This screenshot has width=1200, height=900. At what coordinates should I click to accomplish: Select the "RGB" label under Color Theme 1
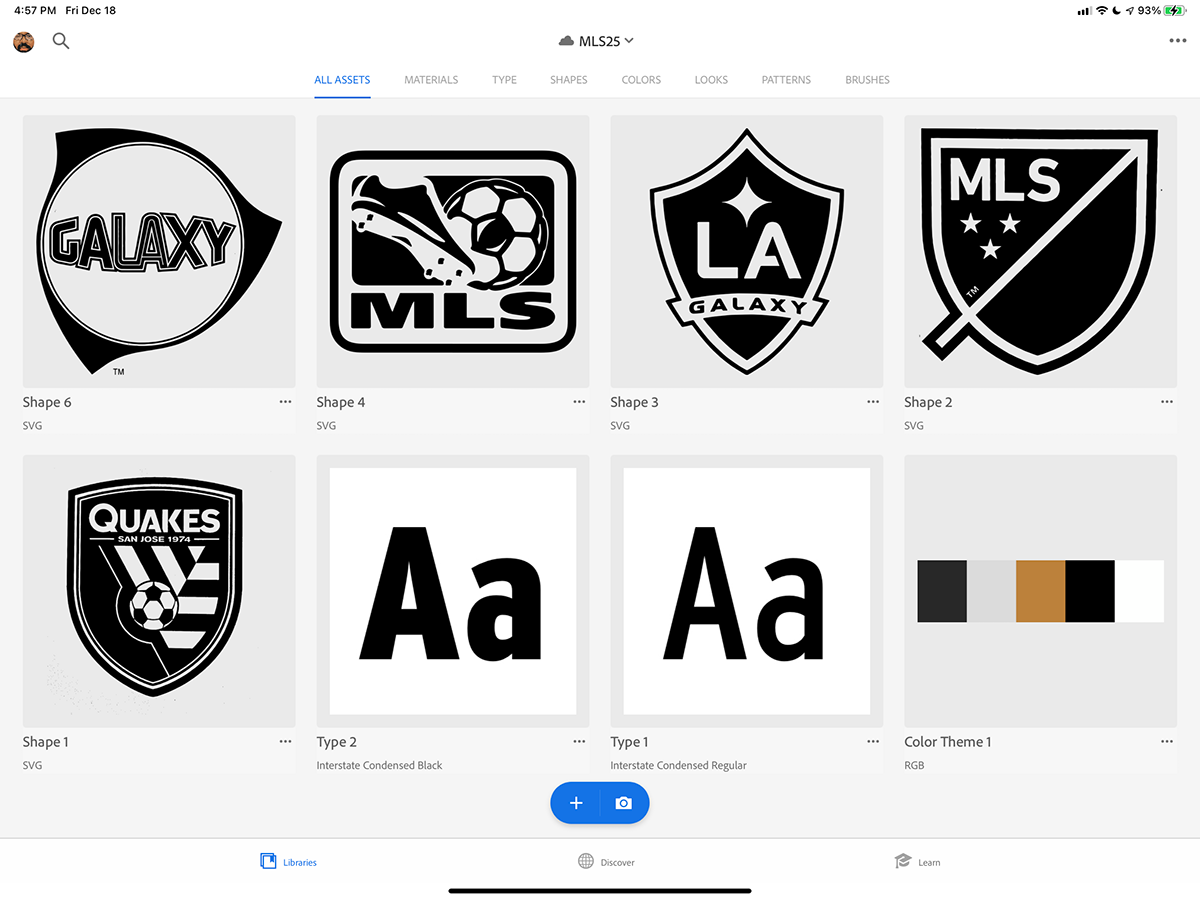coord(914,765)
